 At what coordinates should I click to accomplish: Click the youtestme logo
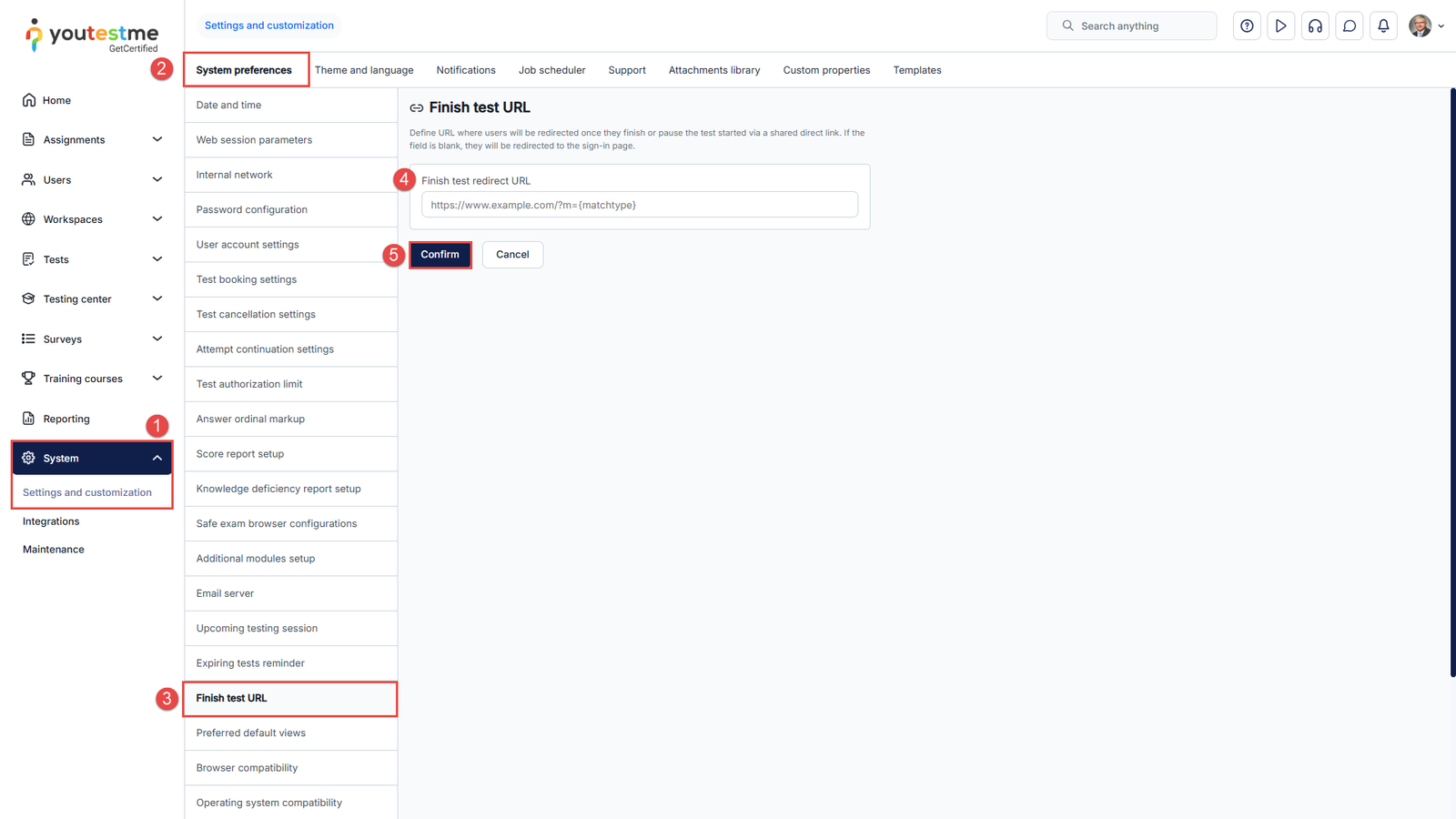(91, 35)
